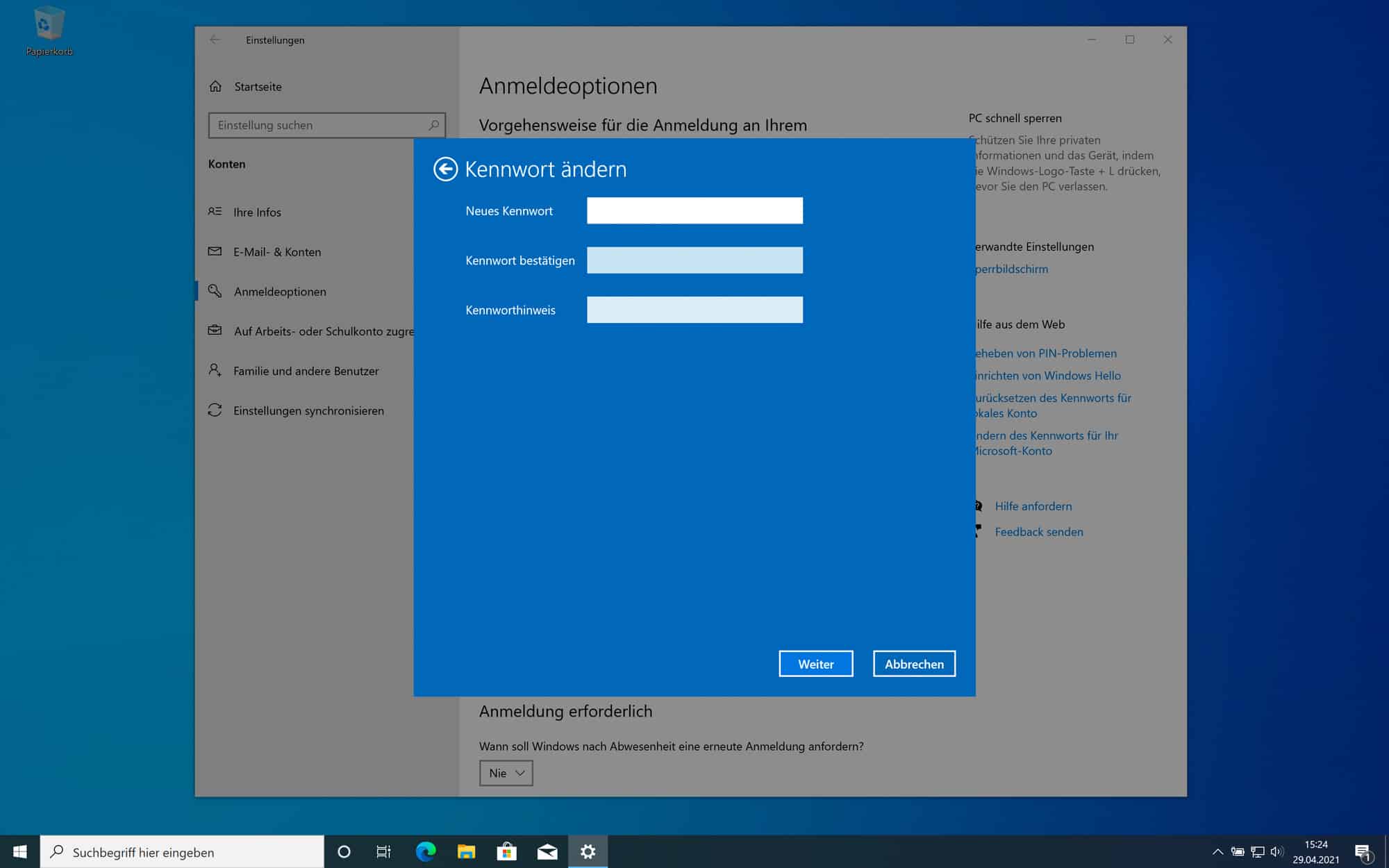Image resolution: width=1389 pixels, height=868 pixels.
Task: Click the battery icon in system tray
Action: click(1238, 851)
